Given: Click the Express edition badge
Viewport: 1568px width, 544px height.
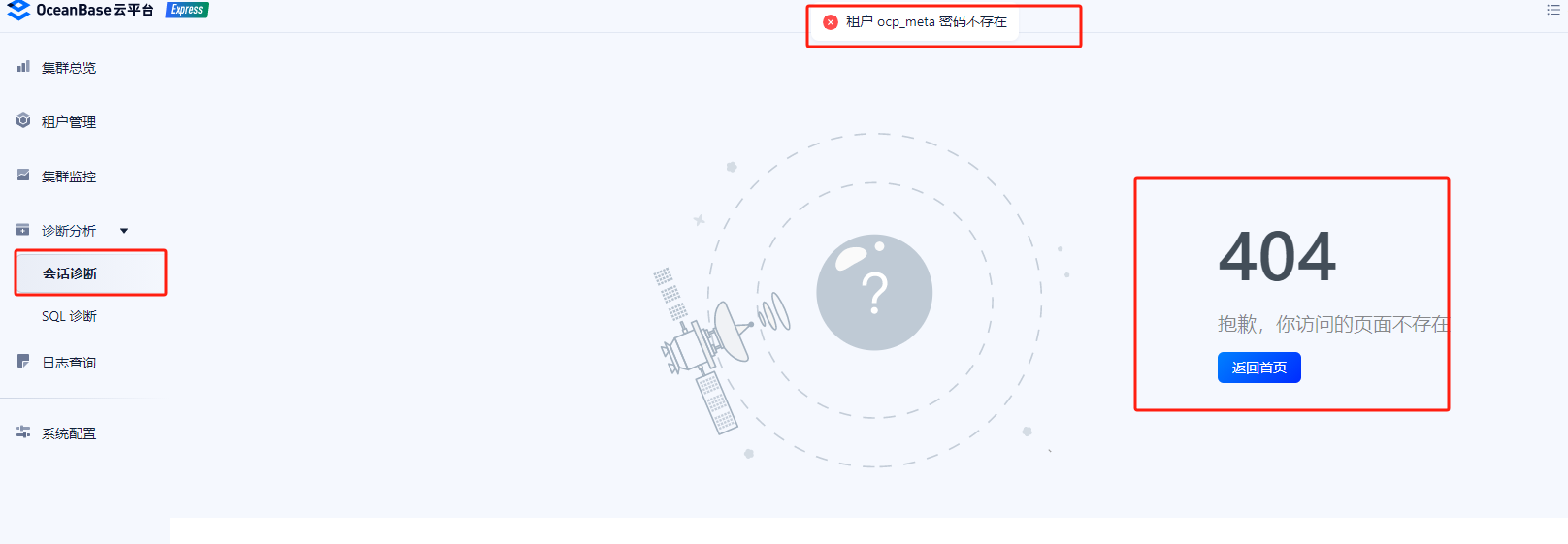Looking at the screenshot, I should [186, 10].
